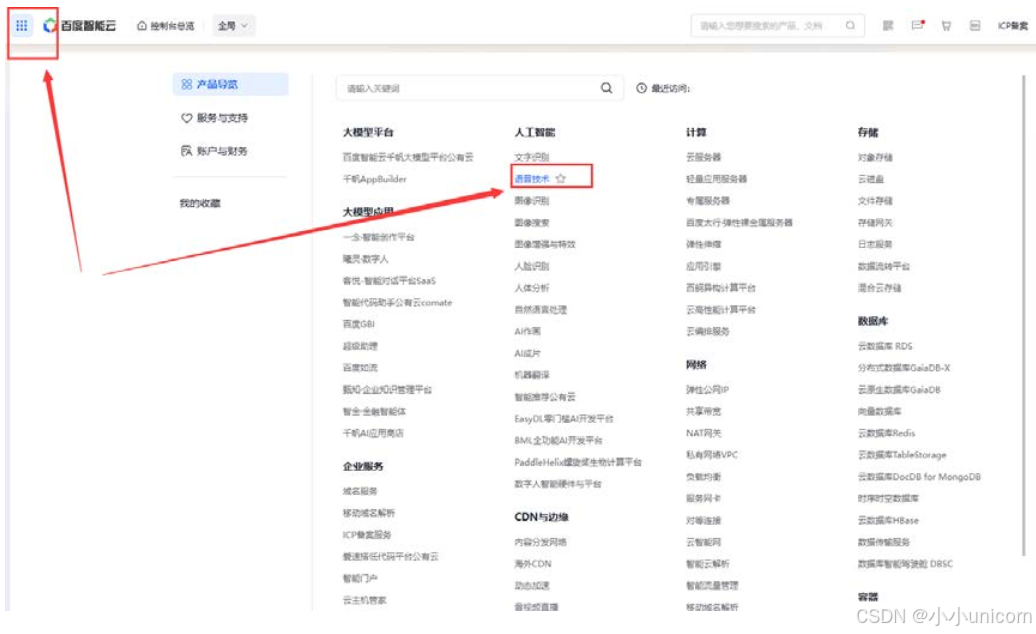The height and width of the screenshot is (634, 1036).
Task: Open 机器翻译 product link
Action: coord(532,375)
